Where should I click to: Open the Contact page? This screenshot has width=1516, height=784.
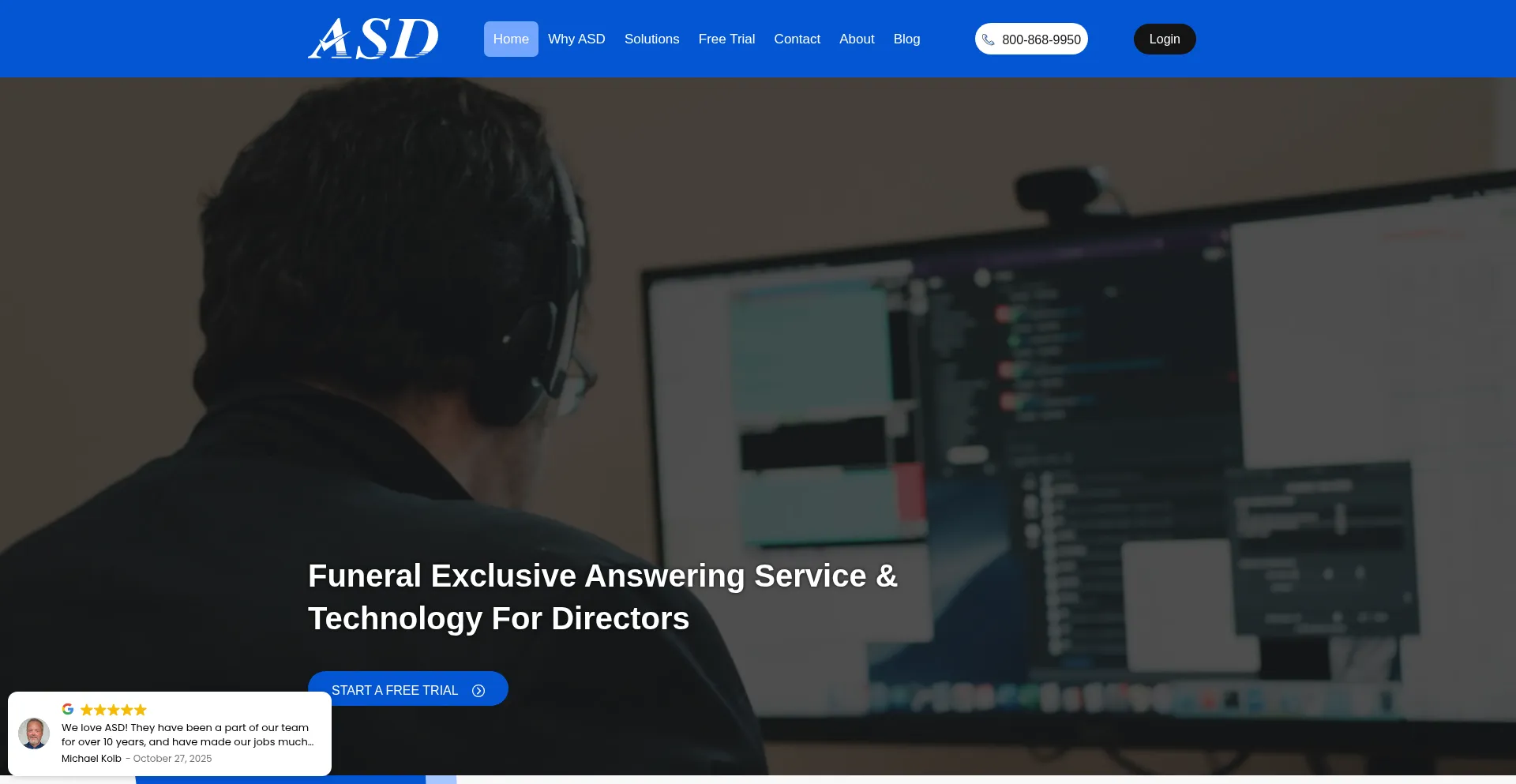tap(797, 39)
